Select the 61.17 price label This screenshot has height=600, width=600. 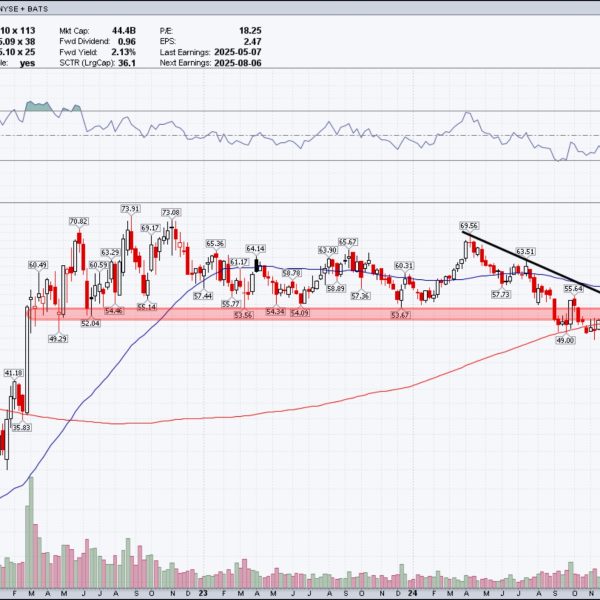[240, 262]
